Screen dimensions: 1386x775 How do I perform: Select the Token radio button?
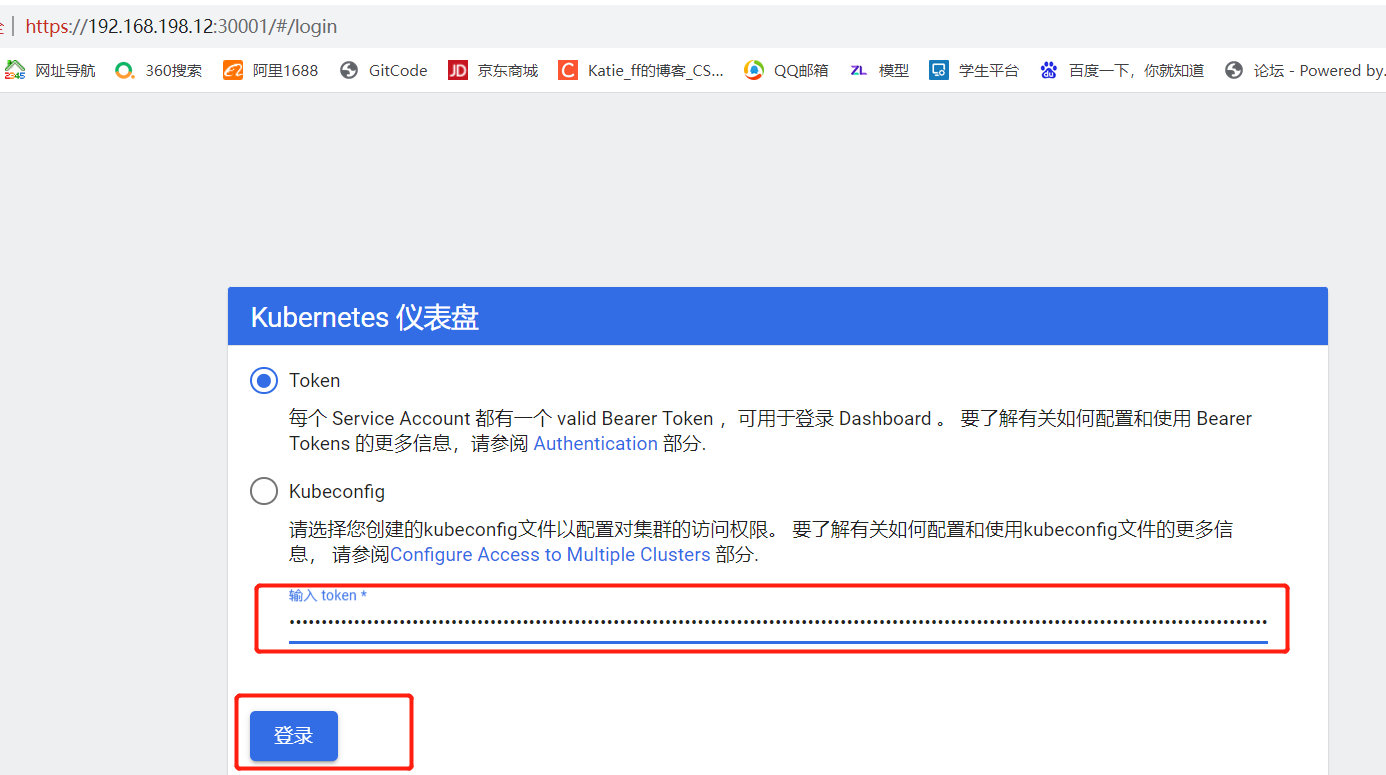point(264,380)
